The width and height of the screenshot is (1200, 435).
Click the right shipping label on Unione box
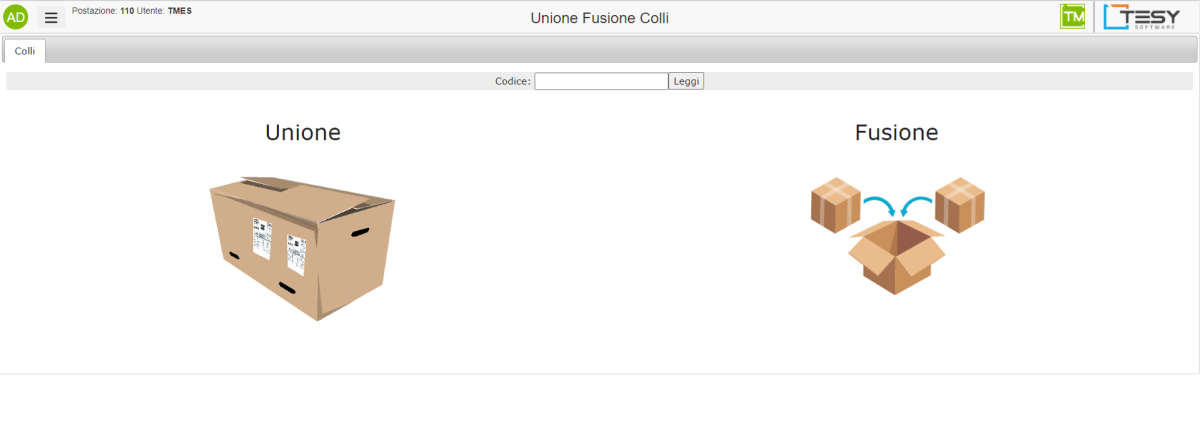tap(296, 253)
